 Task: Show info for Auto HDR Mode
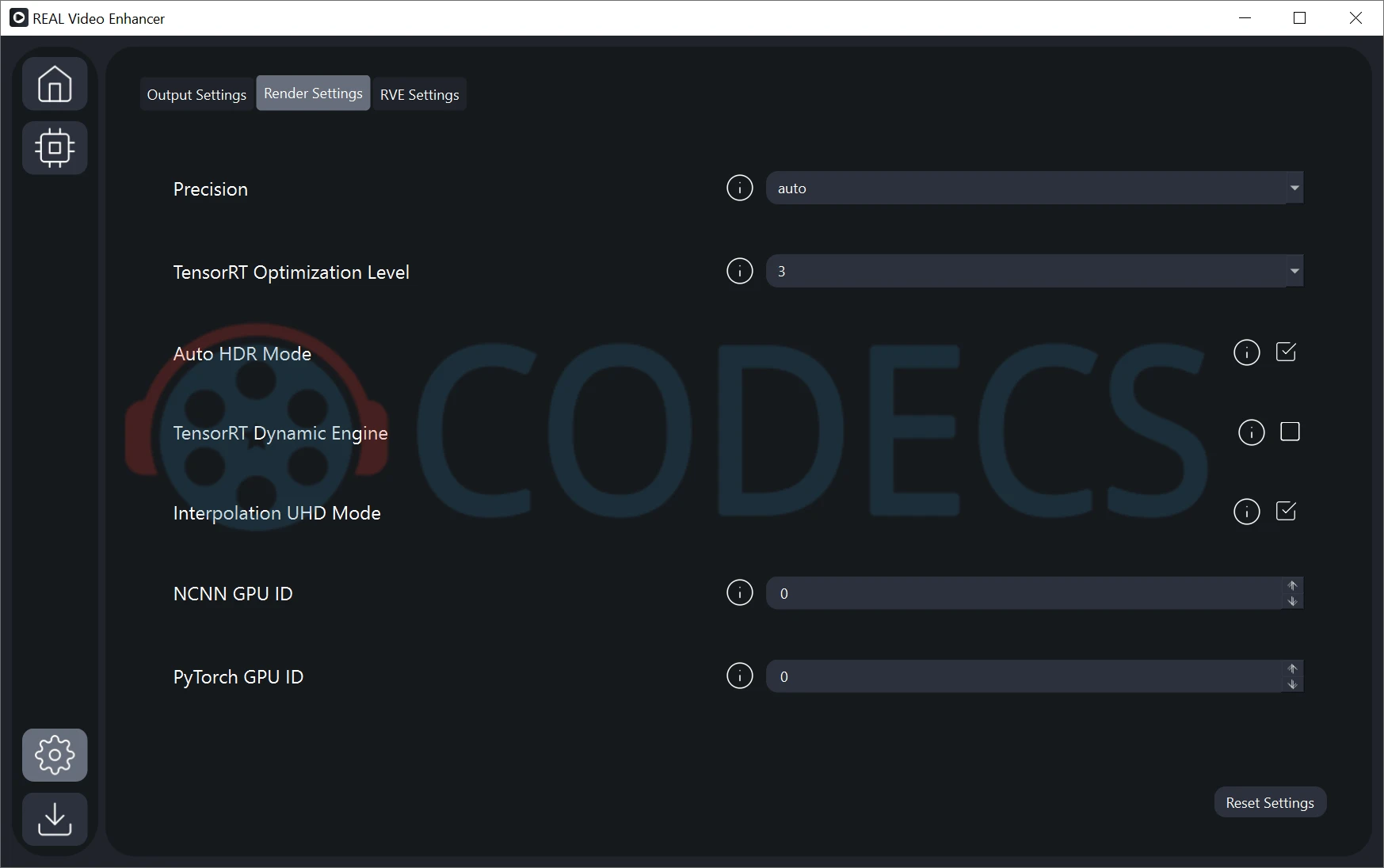[x=1246, y=352]
